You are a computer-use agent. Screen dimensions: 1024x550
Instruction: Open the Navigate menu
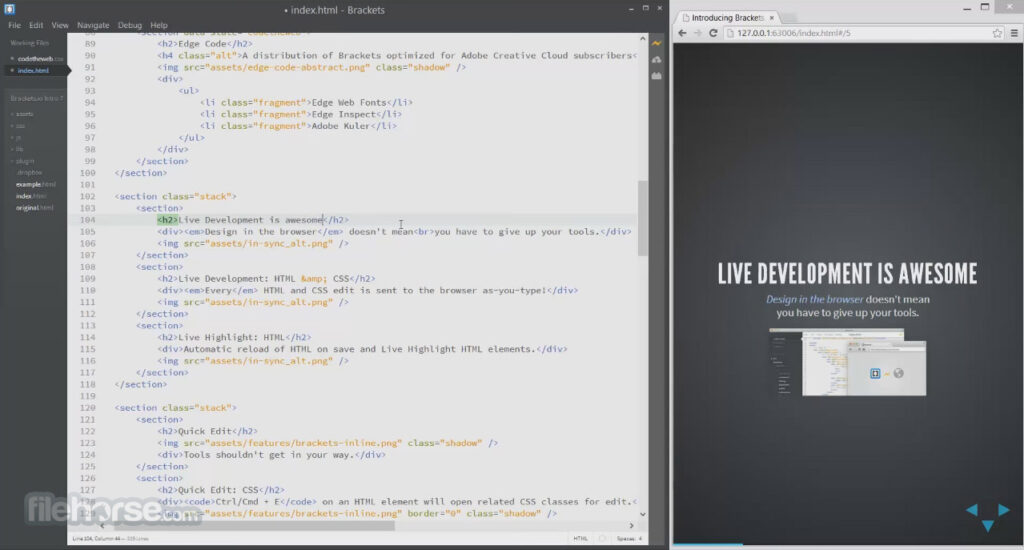(x=93, y=24)
